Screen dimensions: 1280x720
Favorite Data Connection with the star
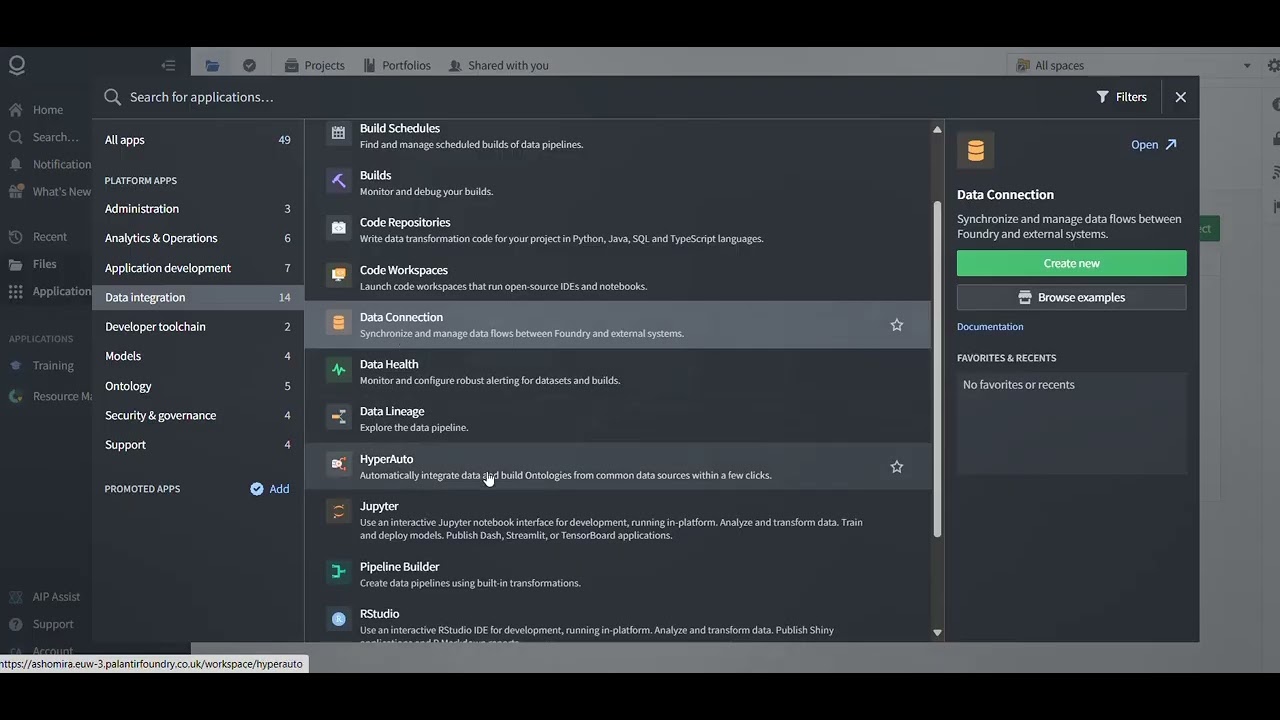(x=897, y=325)
